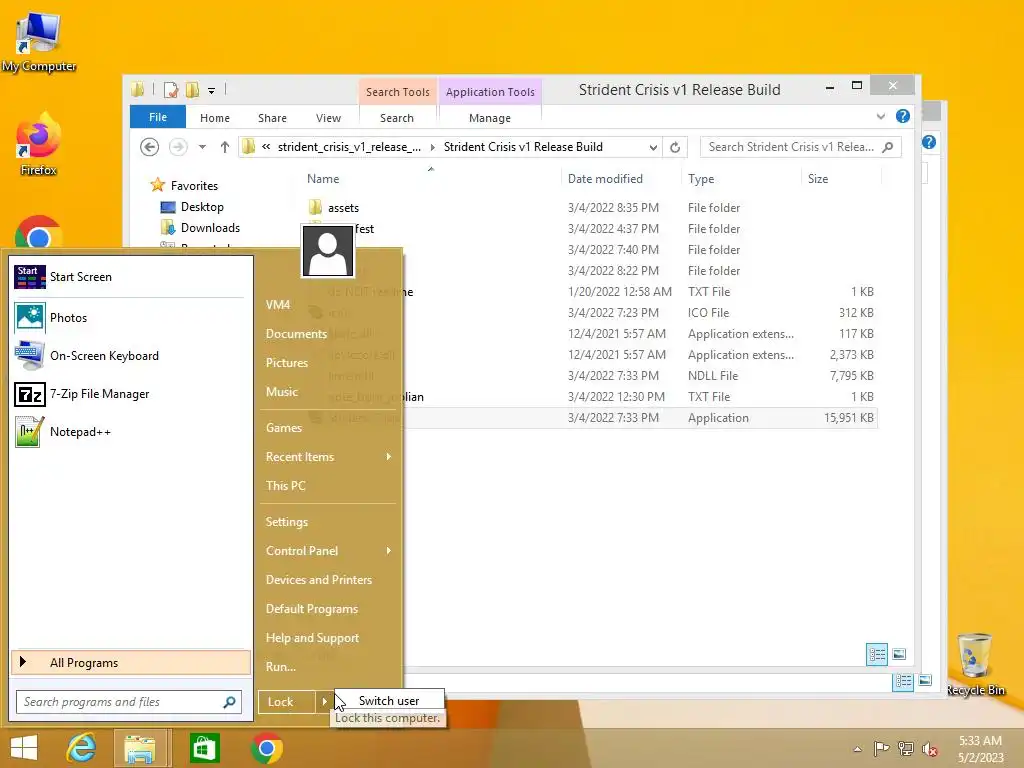Viewport: 1024px width, 768px height.
Task: Open the Recycle Bin
Action: tap(975, 664)
